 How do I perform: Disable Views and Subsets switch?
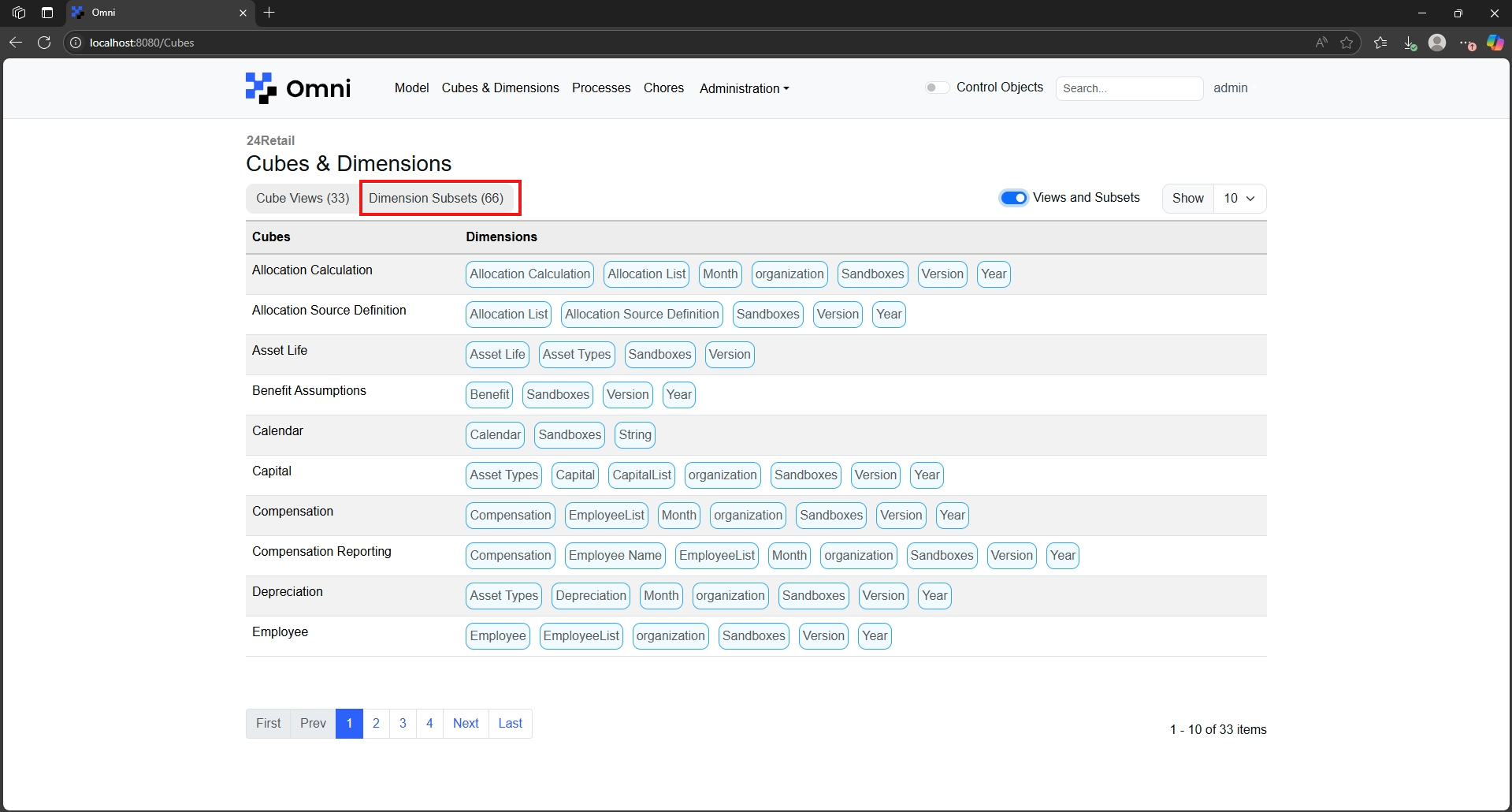pos(1013,198)
